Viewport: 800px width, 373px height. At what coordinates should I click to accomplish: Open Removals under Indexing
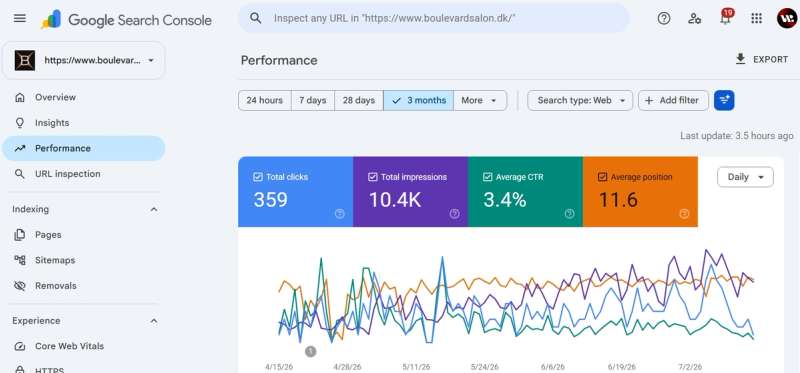click(84, 286)
